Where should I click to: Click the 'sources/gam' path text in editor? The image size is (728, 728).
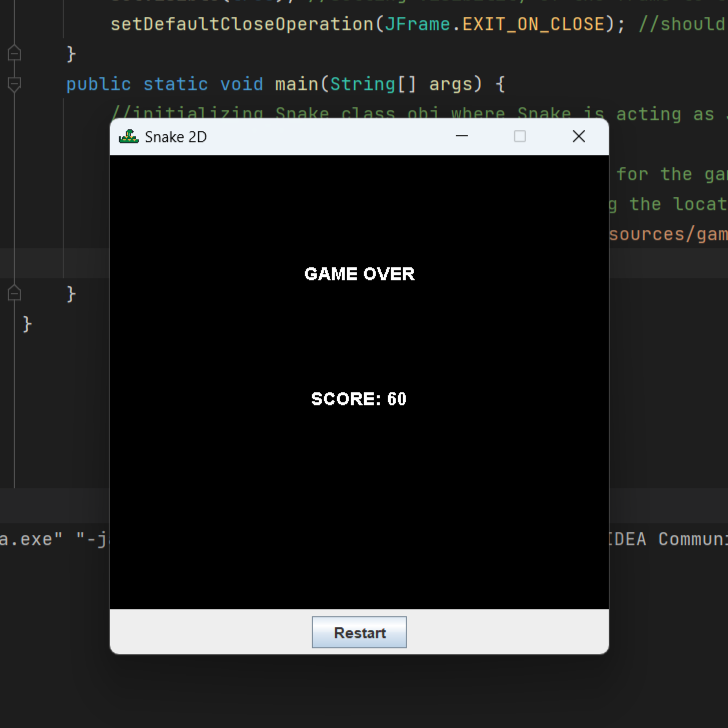tap(669, 234)
